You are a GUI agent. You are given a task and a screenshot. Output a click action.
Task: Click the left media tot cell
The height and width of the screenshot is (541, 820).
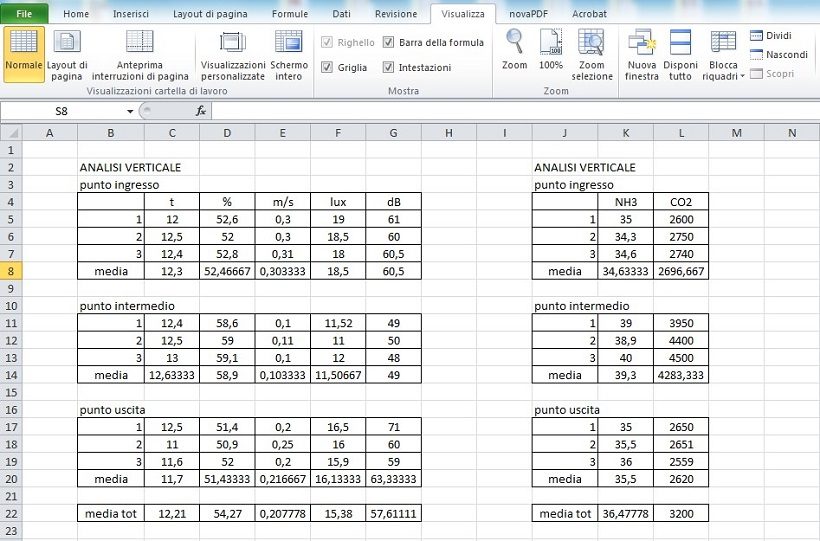coord(111,513)
